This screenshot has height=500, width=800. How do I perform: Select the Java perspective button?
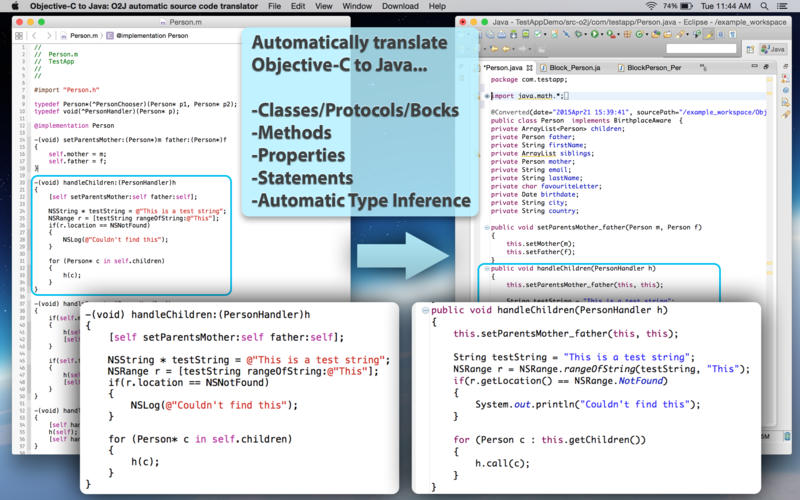pyautogui.click(x=772, y=48)
